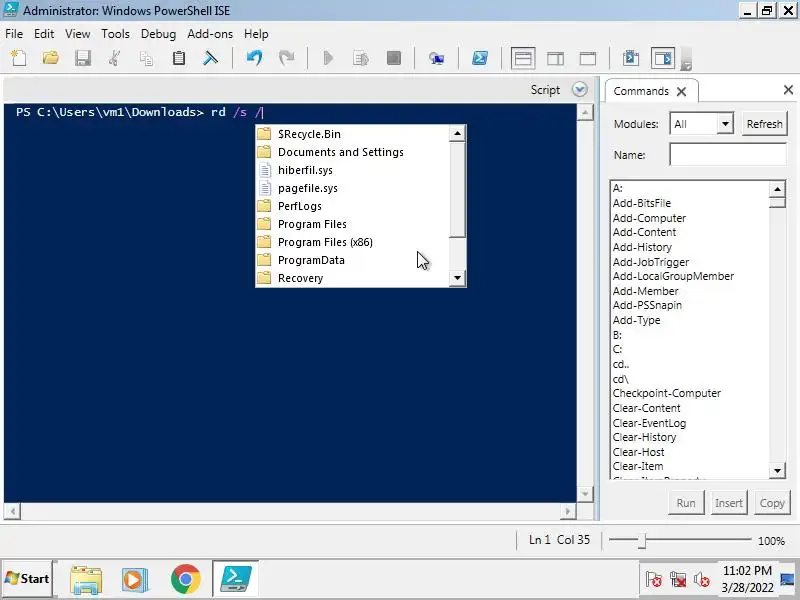Click completion list scroll up arrow
The height and width of the screenshot is (600, 800).
click(457, 134)
